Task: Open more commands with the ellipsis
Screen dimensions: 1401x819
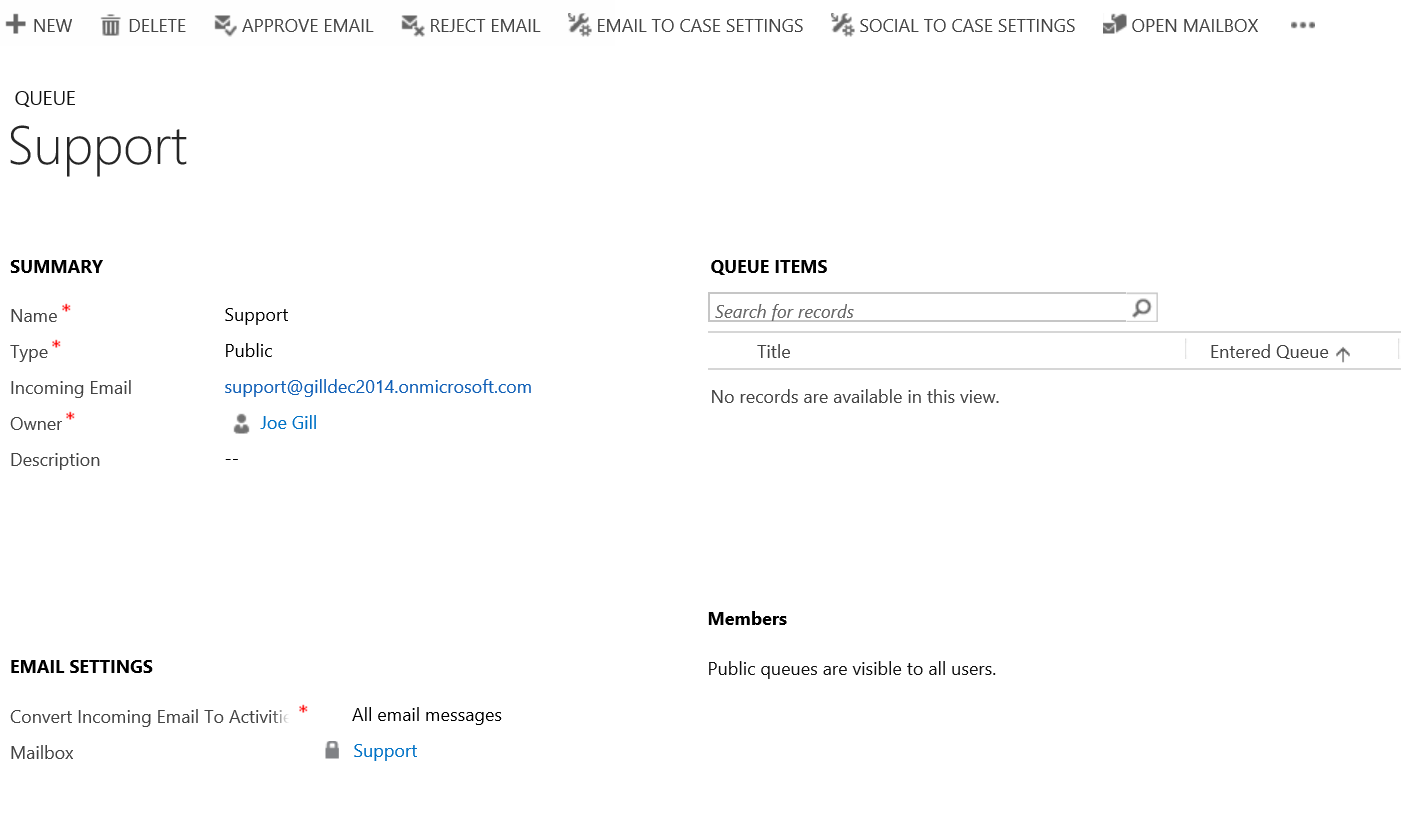Action: point(1303,25)
